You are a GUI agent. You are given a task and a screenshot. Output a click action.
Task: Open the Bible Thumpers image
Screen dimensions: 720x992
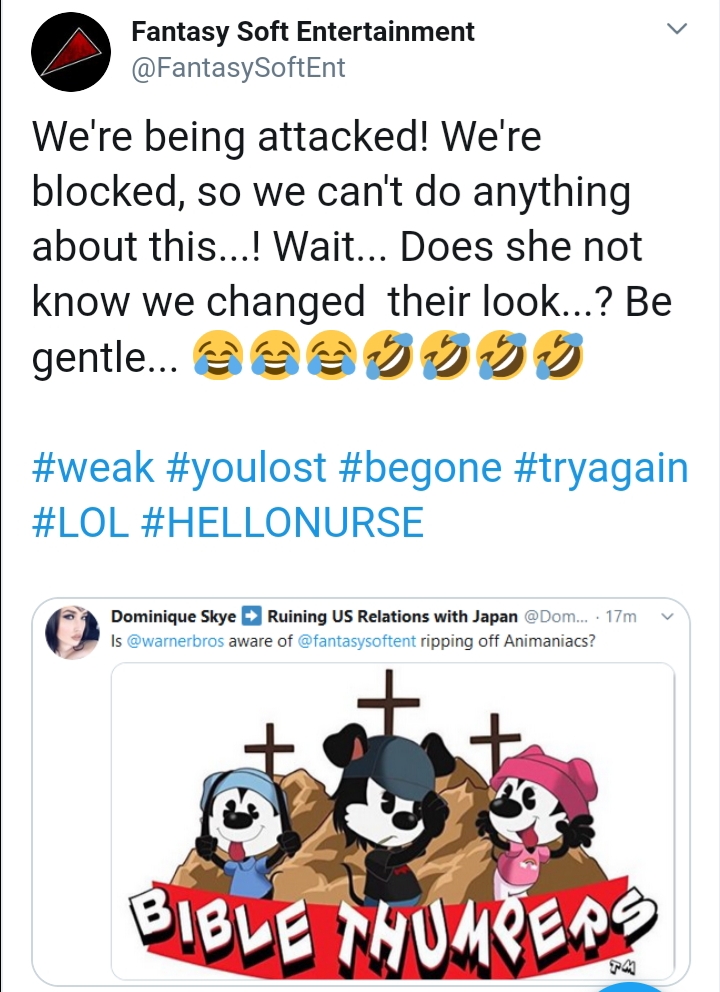pyautogui.click(x=393, y=821)
